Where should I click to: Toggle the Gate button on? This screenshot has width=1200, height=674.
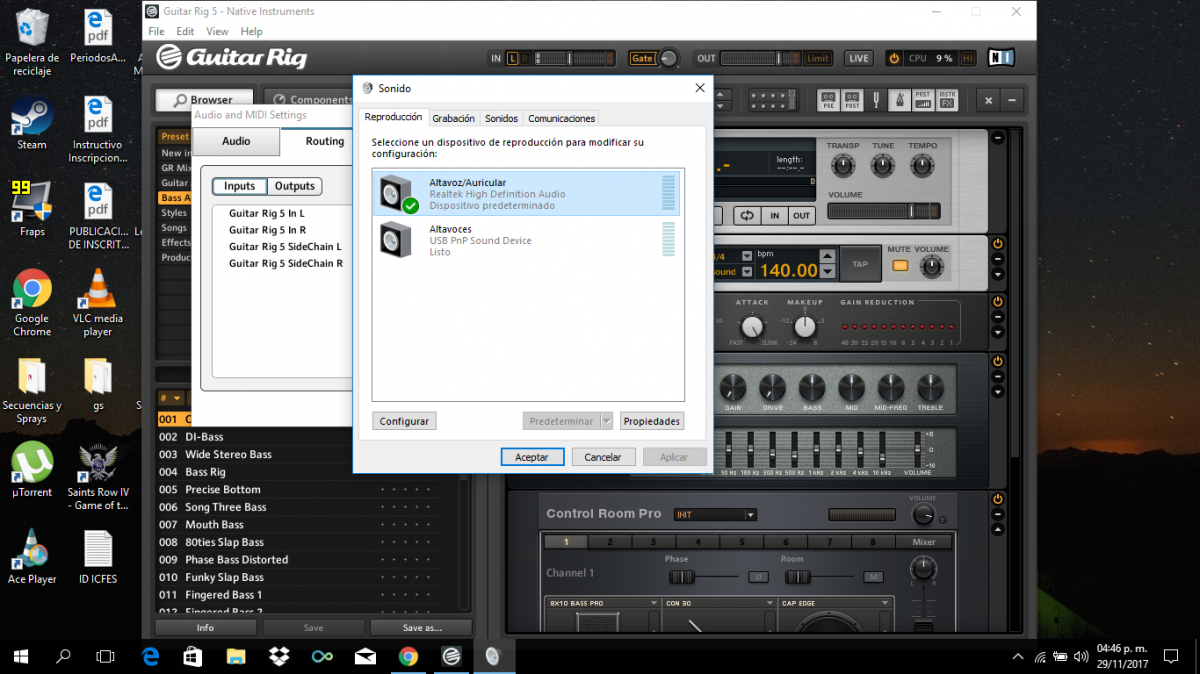pyautogui.click(x=642, y=58)
